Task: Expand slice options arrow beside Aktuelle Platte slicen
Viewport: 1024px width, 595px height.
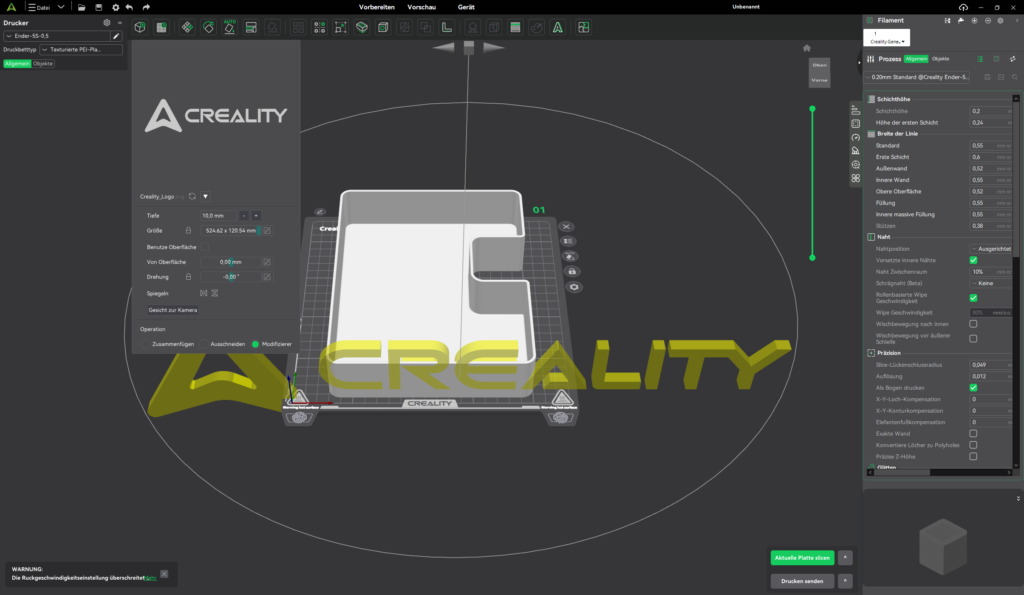Action: (x=845, y=558)
